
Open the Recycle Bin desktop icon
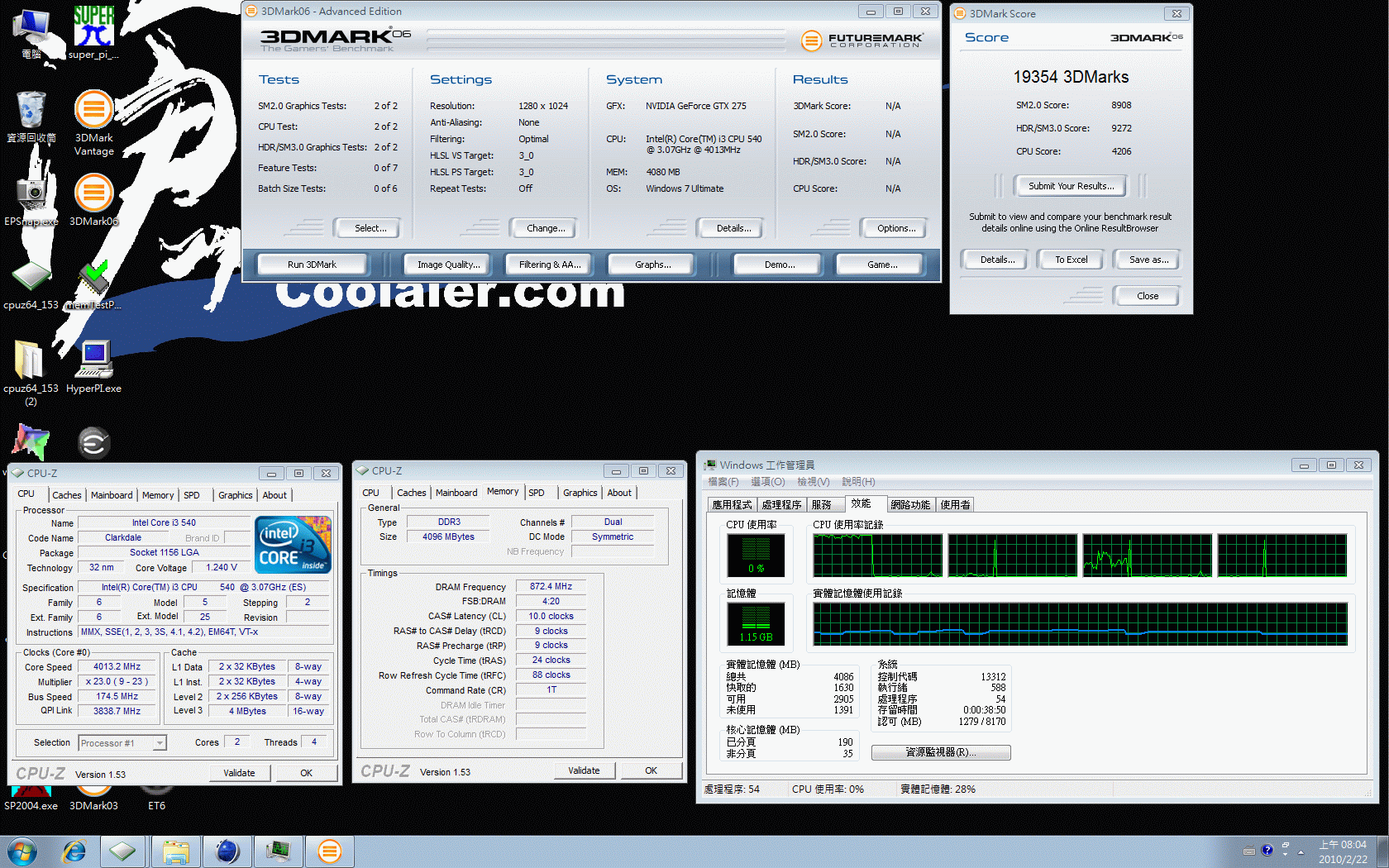tap(31, 116)
